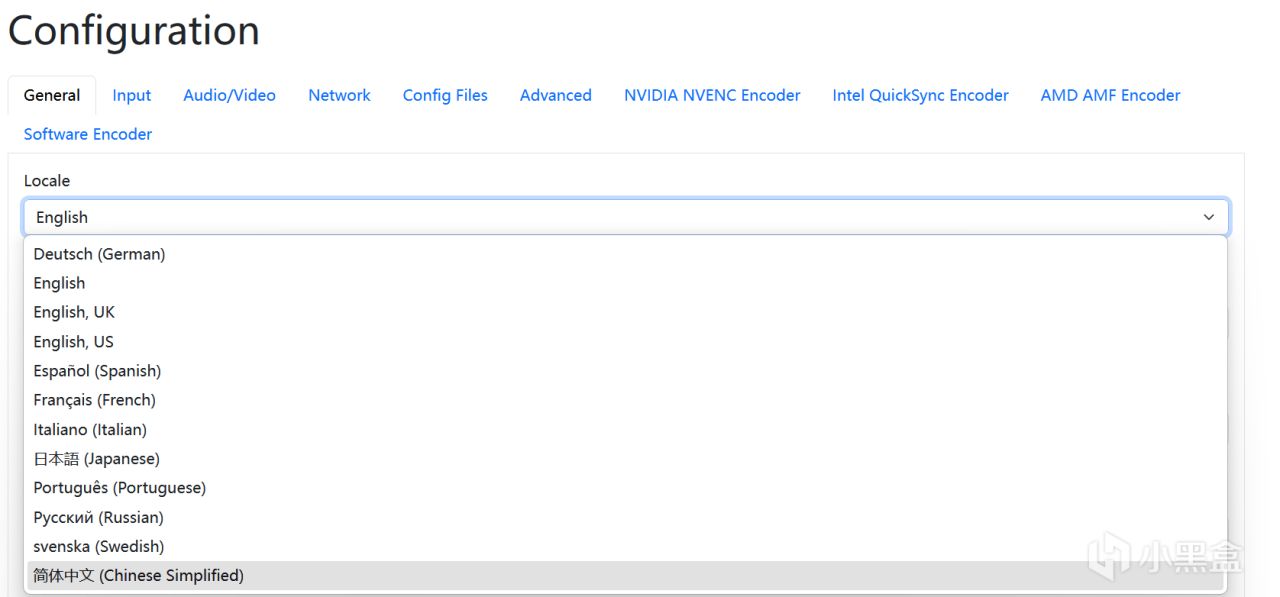Collapse the Locale dropdown showing English
This screenshot has width=1280, height=597.
tap(626, 217)
